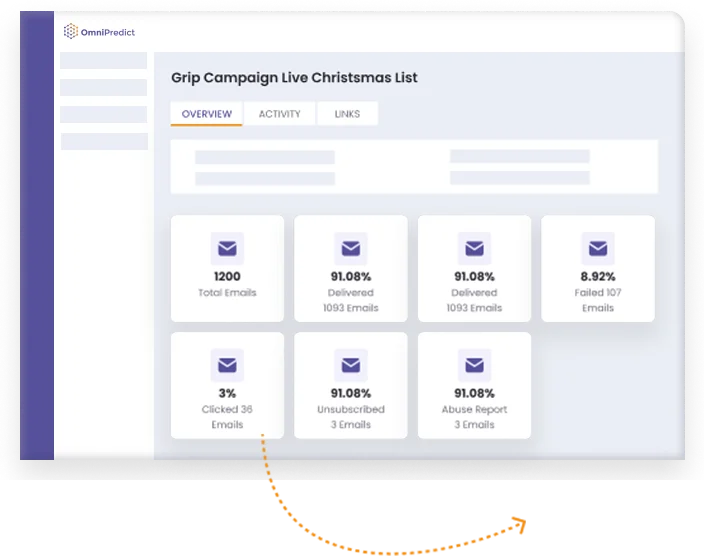Switch to the Overview tab
This screenshot has height=556, width=704.
click(x=207, y=114)
